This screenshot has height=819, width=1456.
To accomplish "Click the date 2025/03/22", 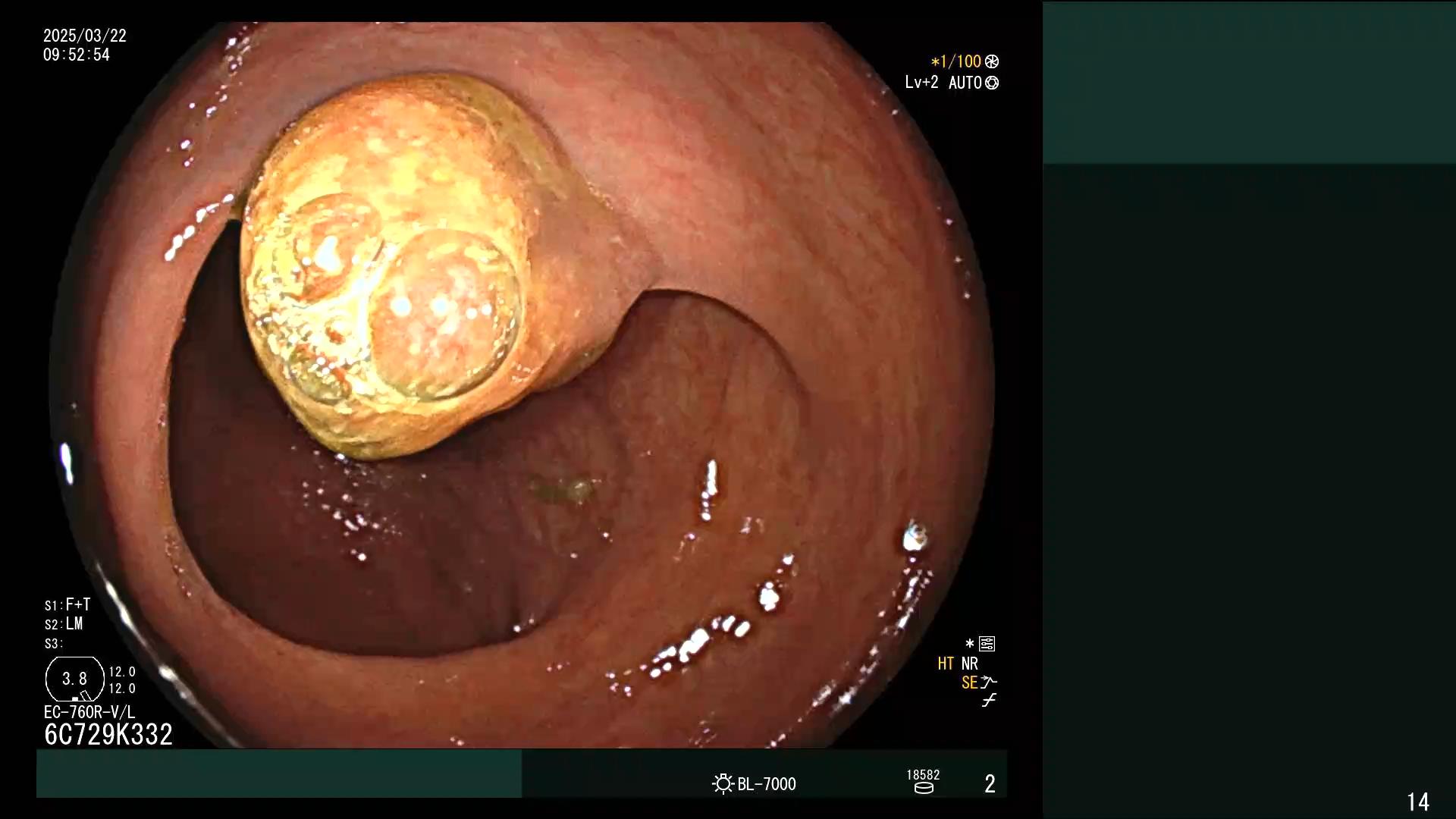I will tap(85, 36).
